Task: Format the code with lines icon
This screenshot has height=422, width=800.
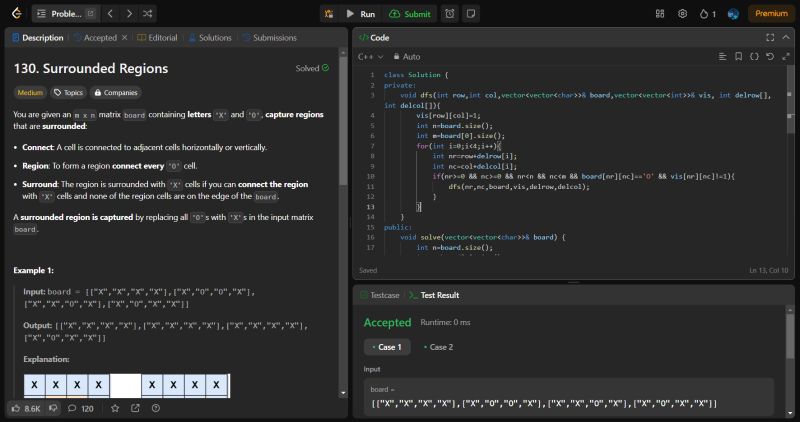Action: coord(722,57)
